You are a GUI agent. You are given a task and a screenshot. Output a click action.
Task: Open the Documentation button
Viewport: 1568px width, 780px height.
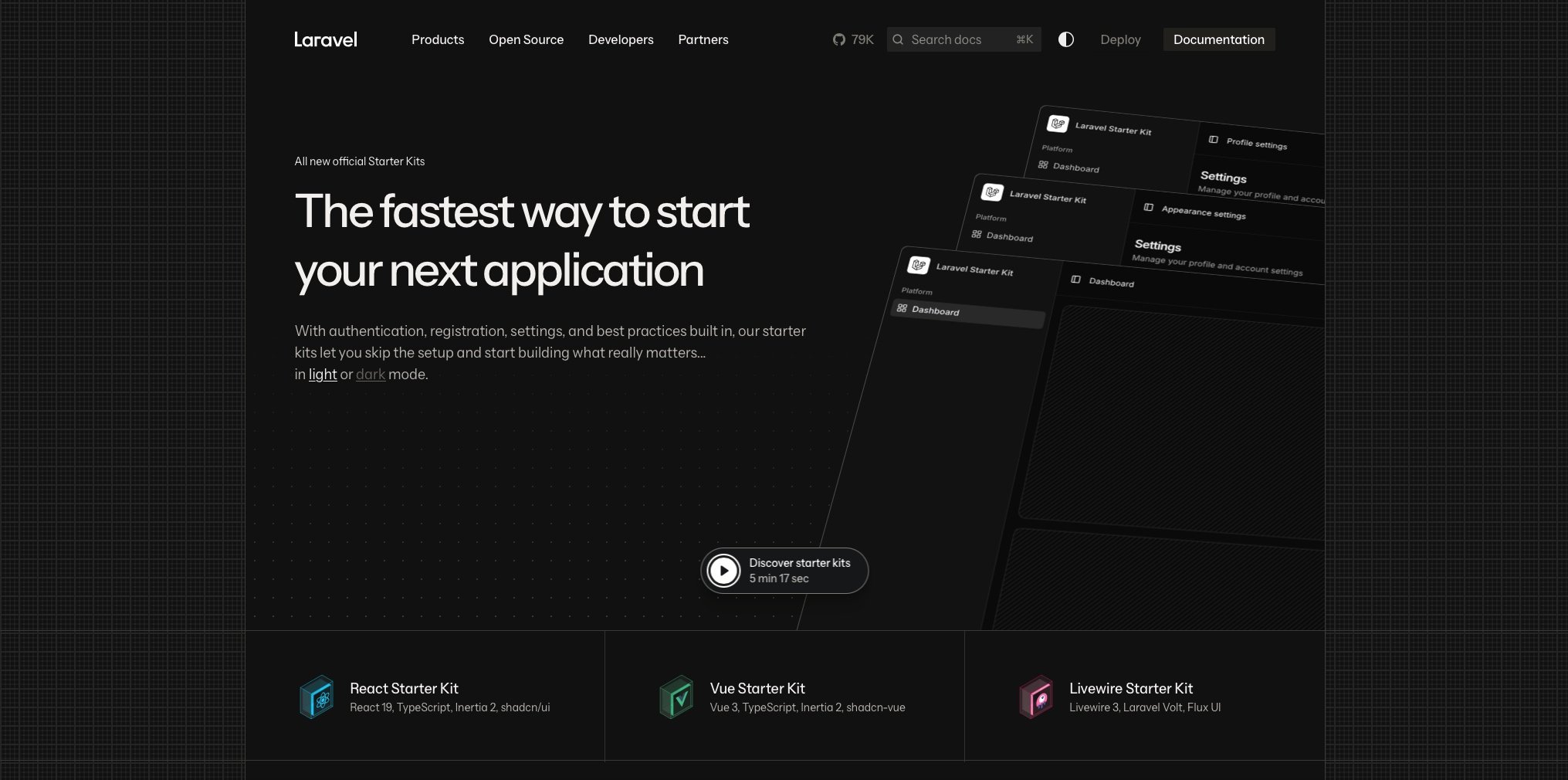[x=1219, y=39]
